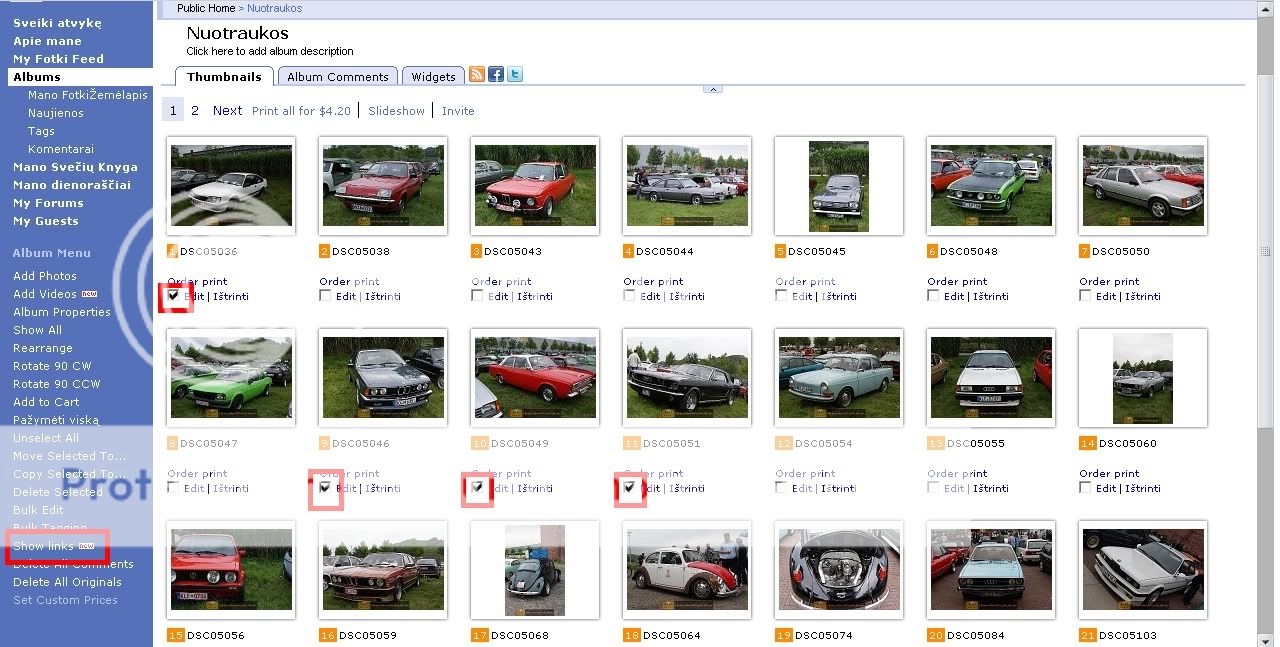Click Set Custom Prices
This screenshot has width=1280, height=647.
pyautogui.click(x=65, y=600)
